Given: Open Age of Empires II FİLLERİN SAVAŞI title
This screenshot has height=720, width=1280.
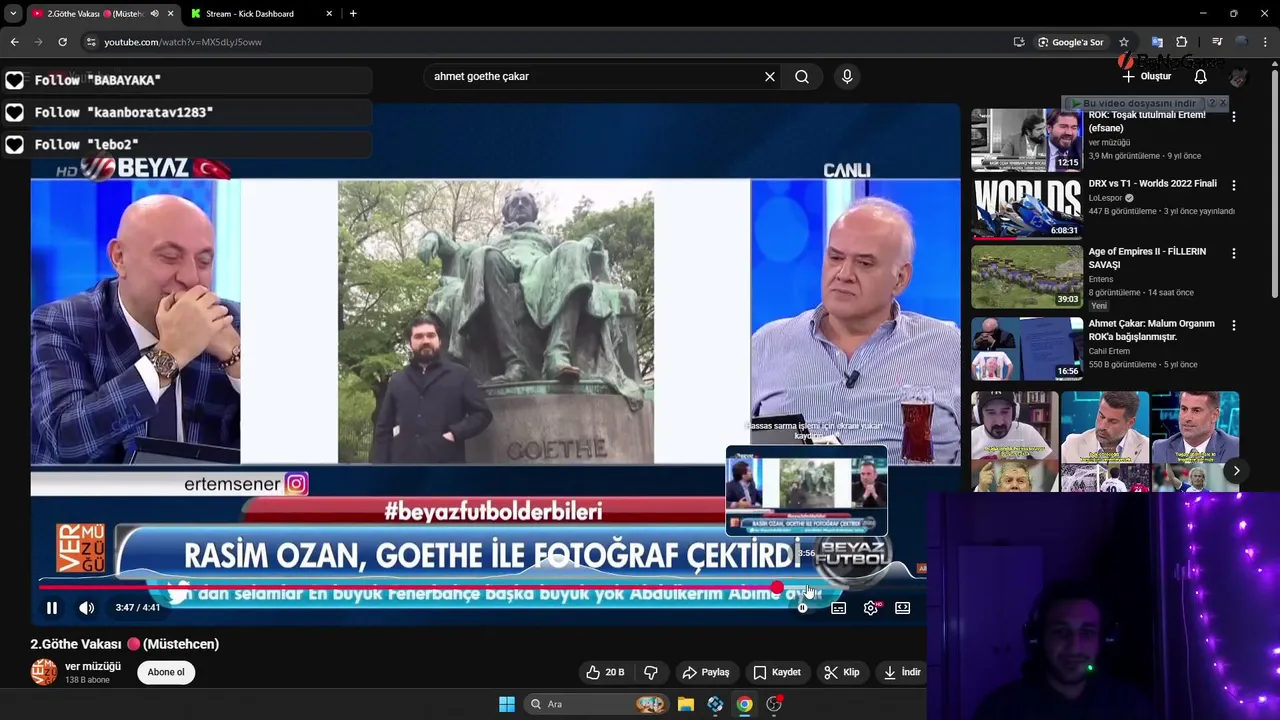Looking at the screenshot, I should click(1147, 258).
